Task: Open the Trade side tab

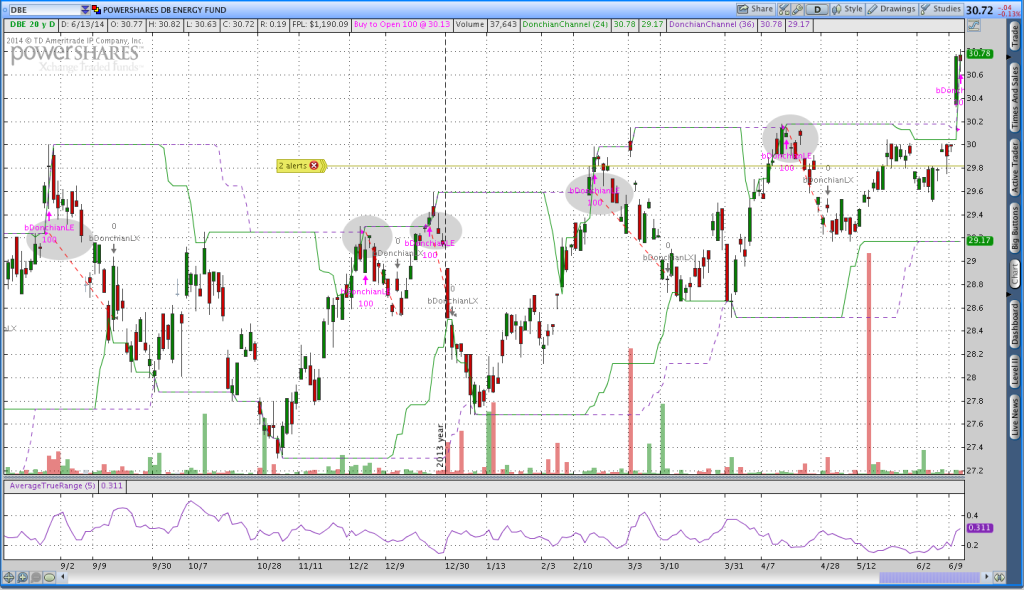Action: click(1016, 35)
